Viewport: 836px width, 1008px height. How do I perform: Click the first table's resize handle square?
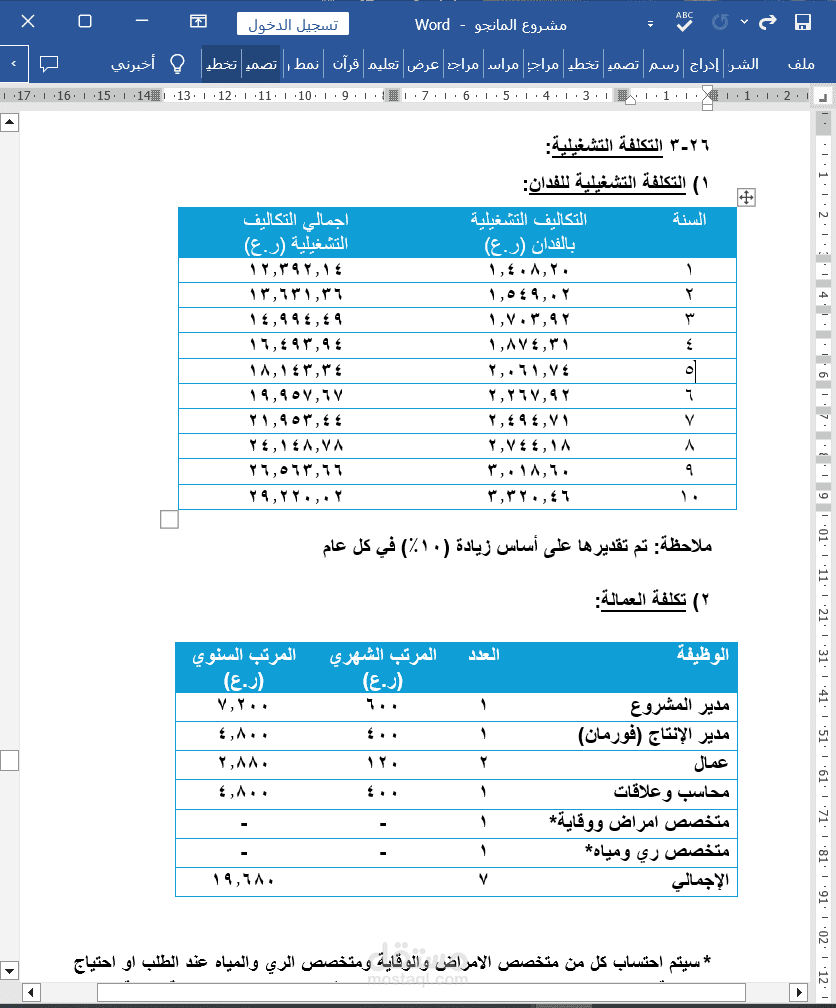coord(169,519)
